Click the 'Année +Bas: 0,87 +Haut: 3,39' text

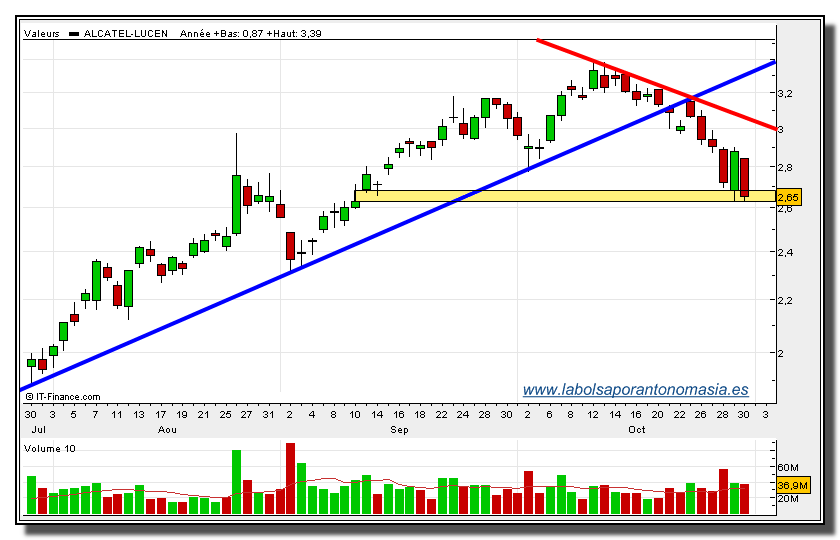pos(251,34)
